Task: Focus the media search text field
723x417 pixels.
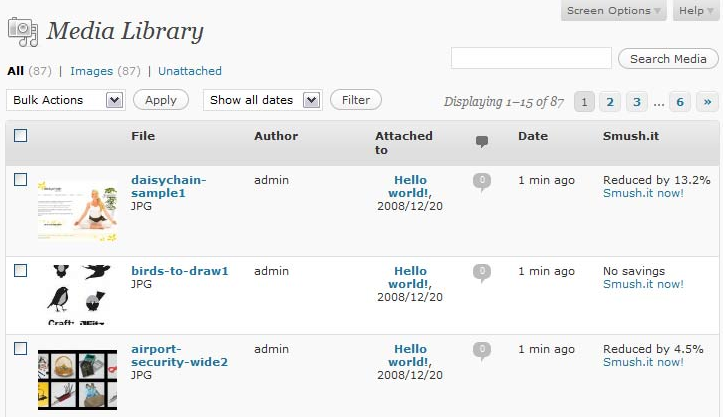Action: (x=531, y=59)
